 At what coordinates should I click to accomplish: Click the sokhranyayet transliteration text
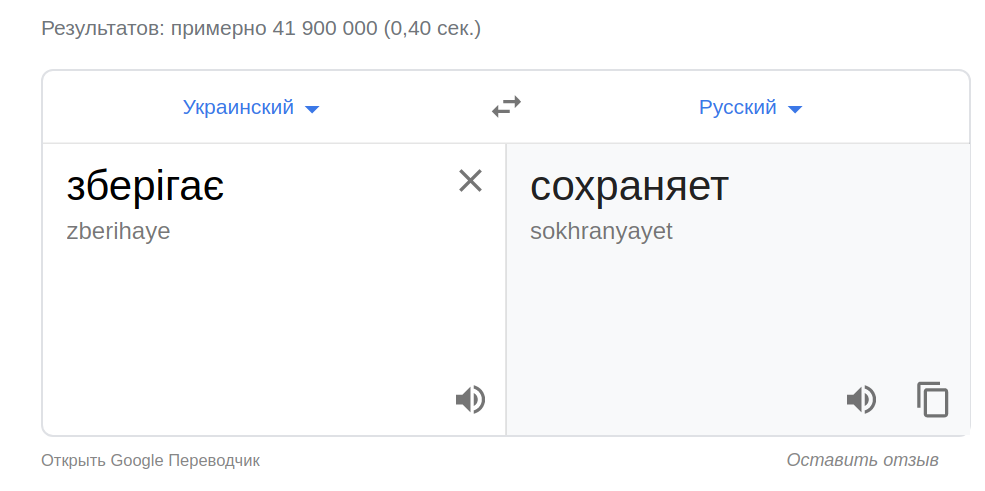601,231
